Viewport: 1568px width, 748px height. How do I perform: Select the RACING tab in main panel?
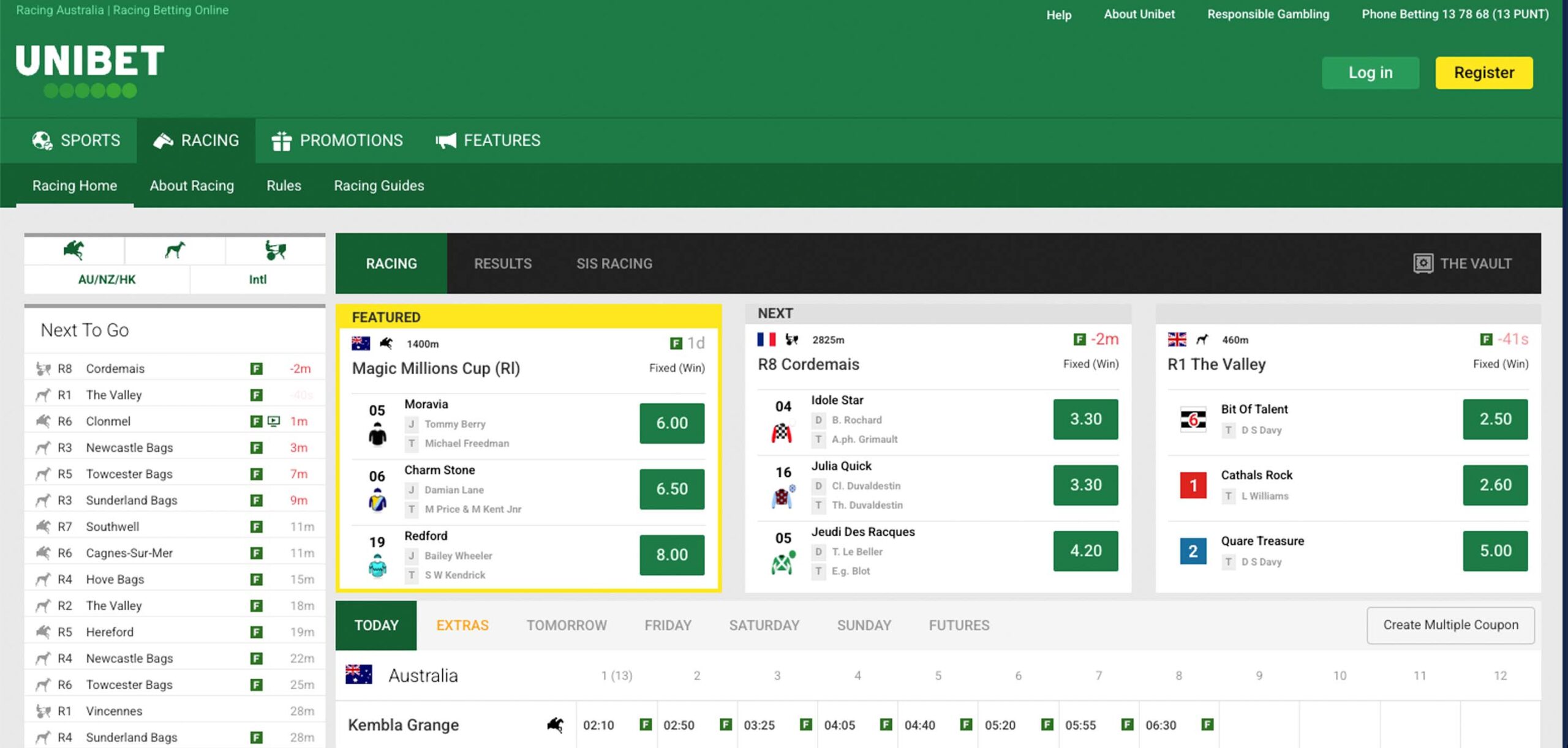tap(391, 263)
